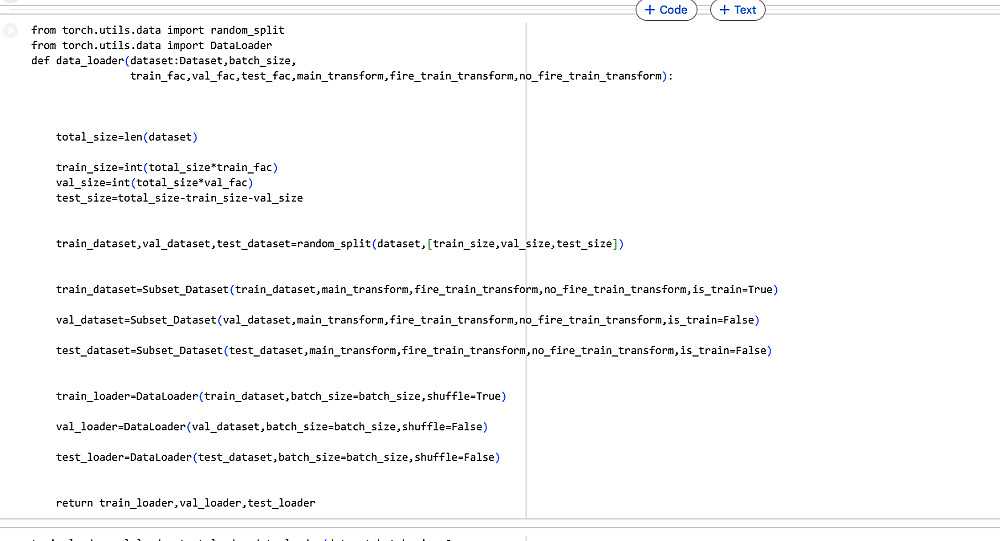This screenshot has width=1000, height=541.
Task: Click the total_size=len(dataset) line
Action: 127,137
